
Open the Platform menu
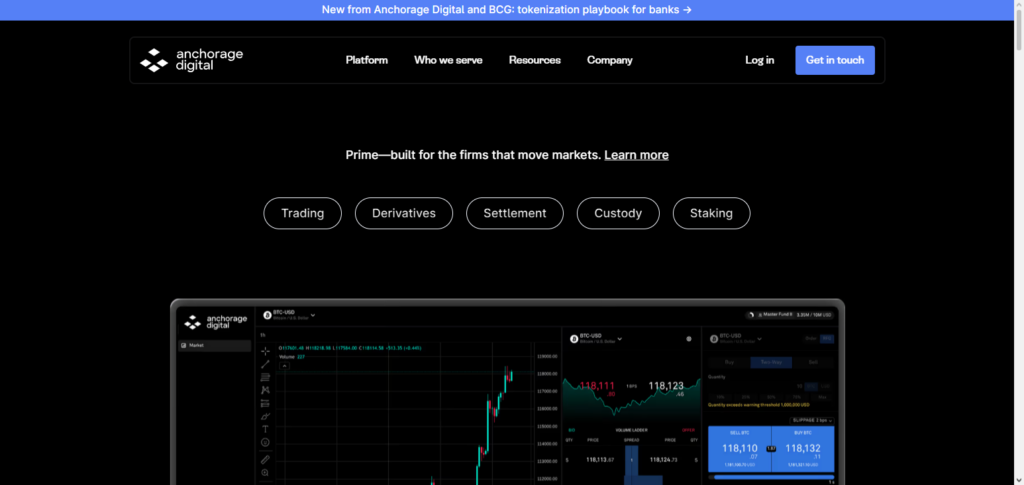(x=366, y=60)
